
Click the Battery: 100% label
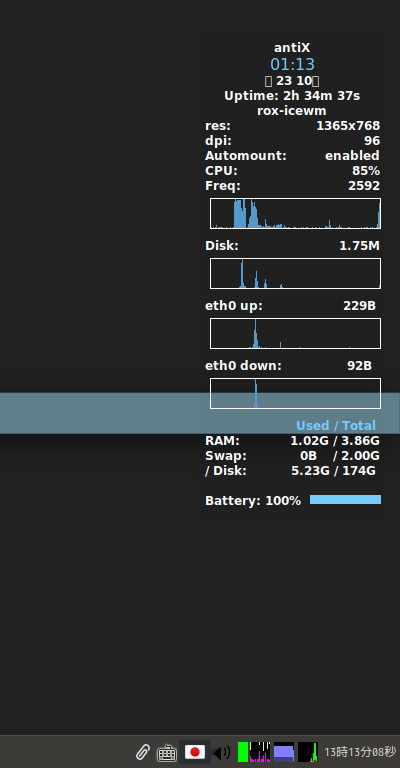[253, 501]
